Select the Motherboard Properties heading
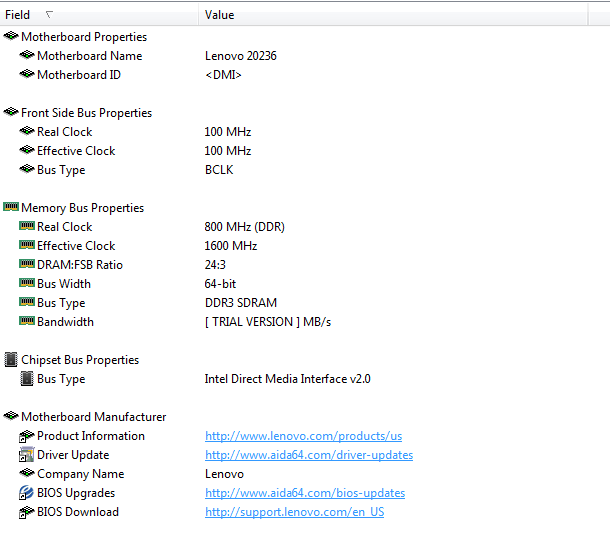Screen dimensions: 610x539 tap(84, 37)
